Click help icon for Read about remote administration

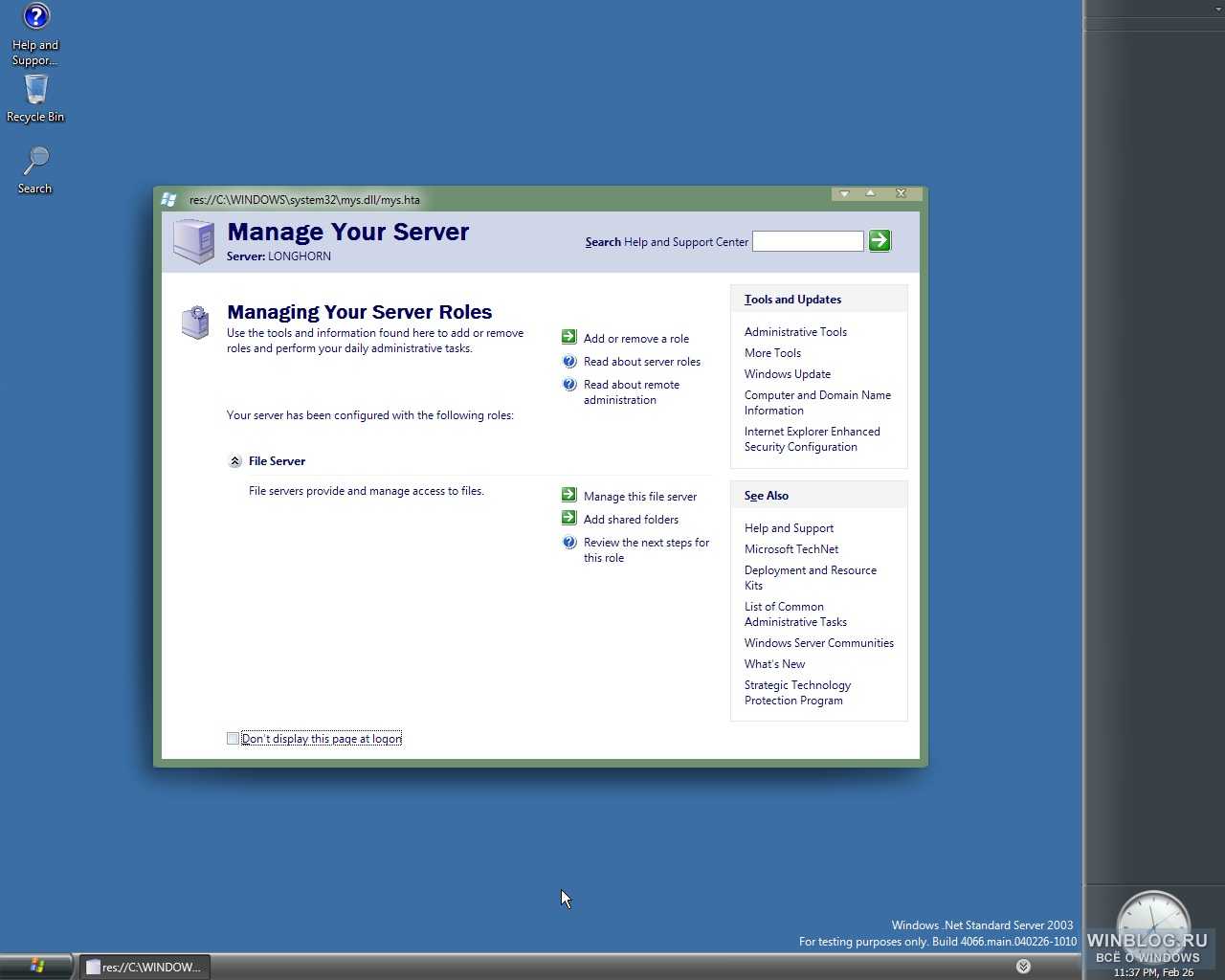[568, 384]
